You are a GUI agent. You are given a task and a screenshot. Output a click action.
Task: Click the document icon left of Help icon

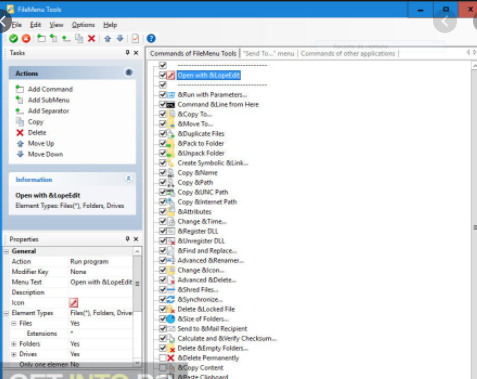[x=135, y=39]
